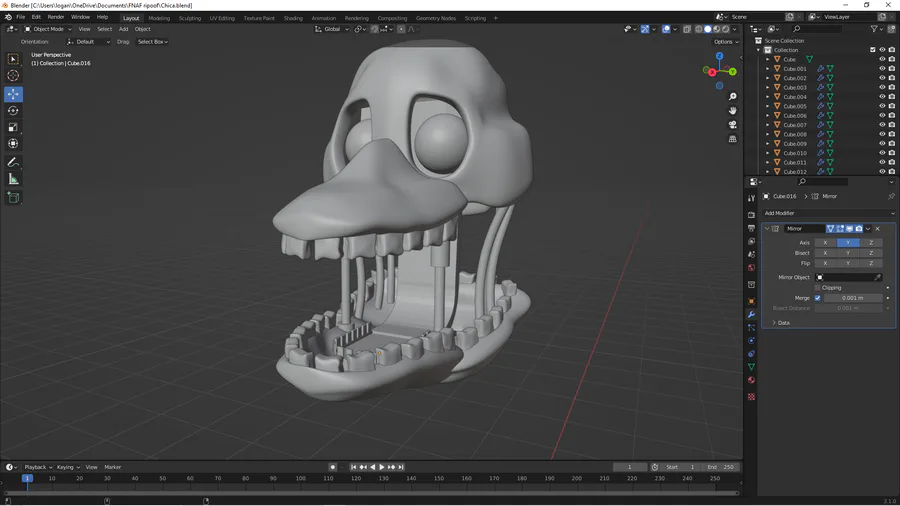The image size is (900, 506).
Task: Open the Global transform orientation dropdown
Action: click(x=332, y=29)
